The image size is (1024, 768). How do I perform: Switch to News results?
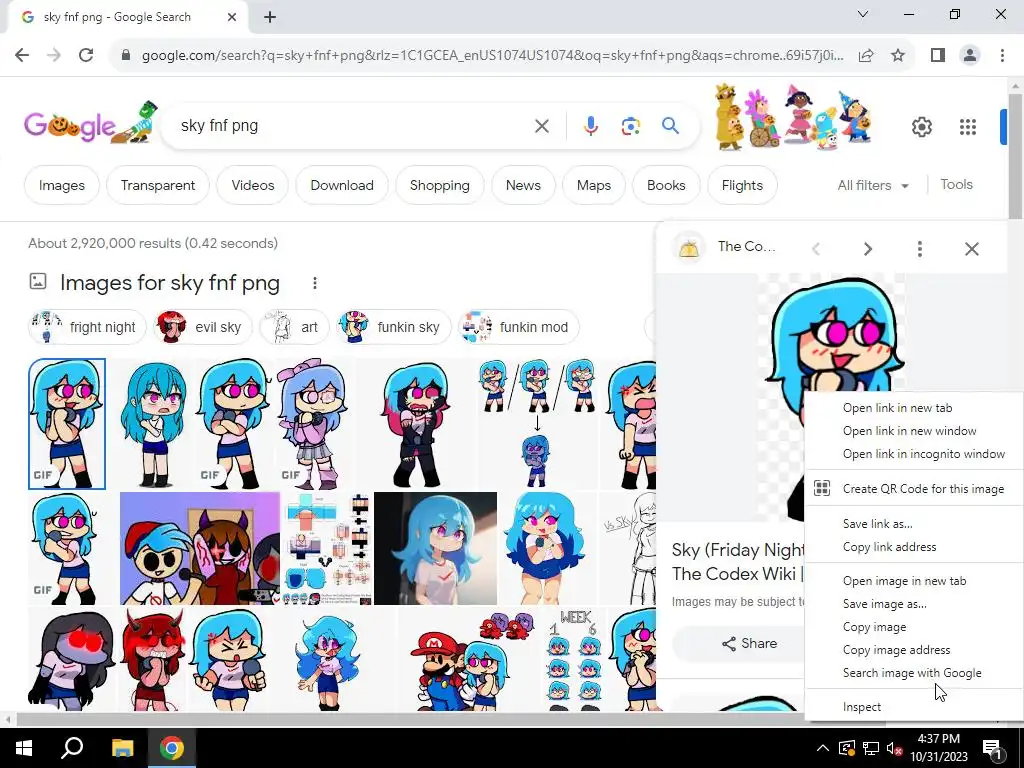(x=523, y=185)
